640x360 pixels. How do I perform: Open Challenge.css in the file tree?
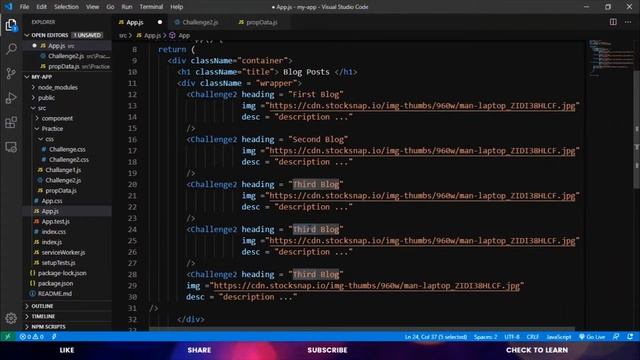click(67, 149)
